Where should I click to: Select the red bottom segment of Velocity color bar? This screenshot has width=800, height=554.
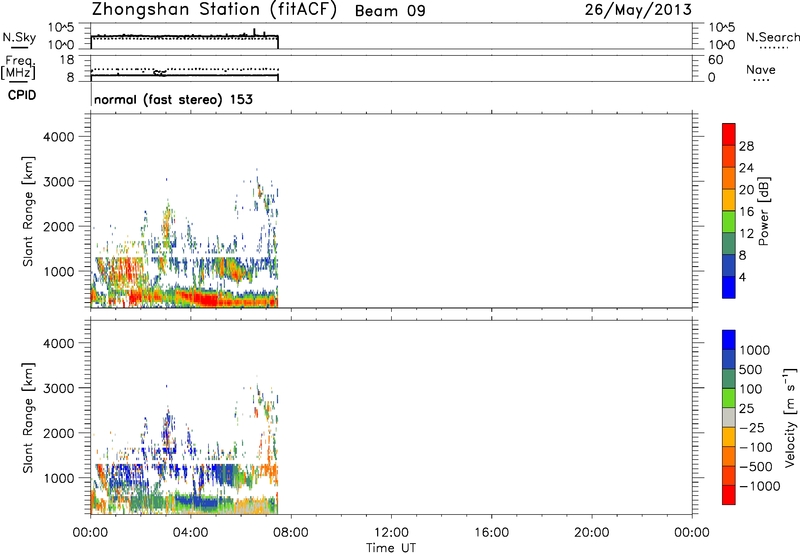(729, 495)
